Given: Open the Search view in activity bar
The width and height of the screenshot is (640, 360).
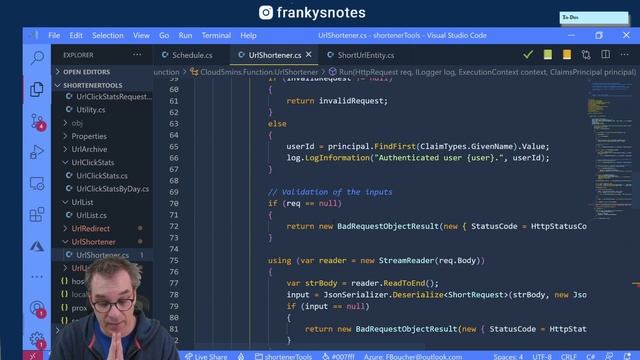Looking at the screenshot, I should (x=37, y=58).
